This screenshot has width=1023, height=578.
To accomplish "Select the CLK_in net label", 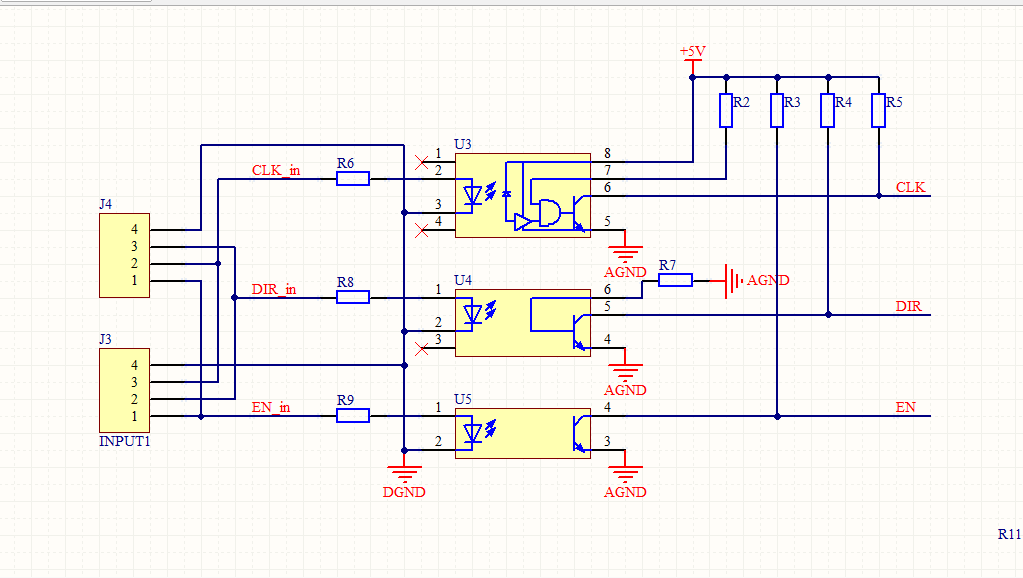I will point(276,170).
